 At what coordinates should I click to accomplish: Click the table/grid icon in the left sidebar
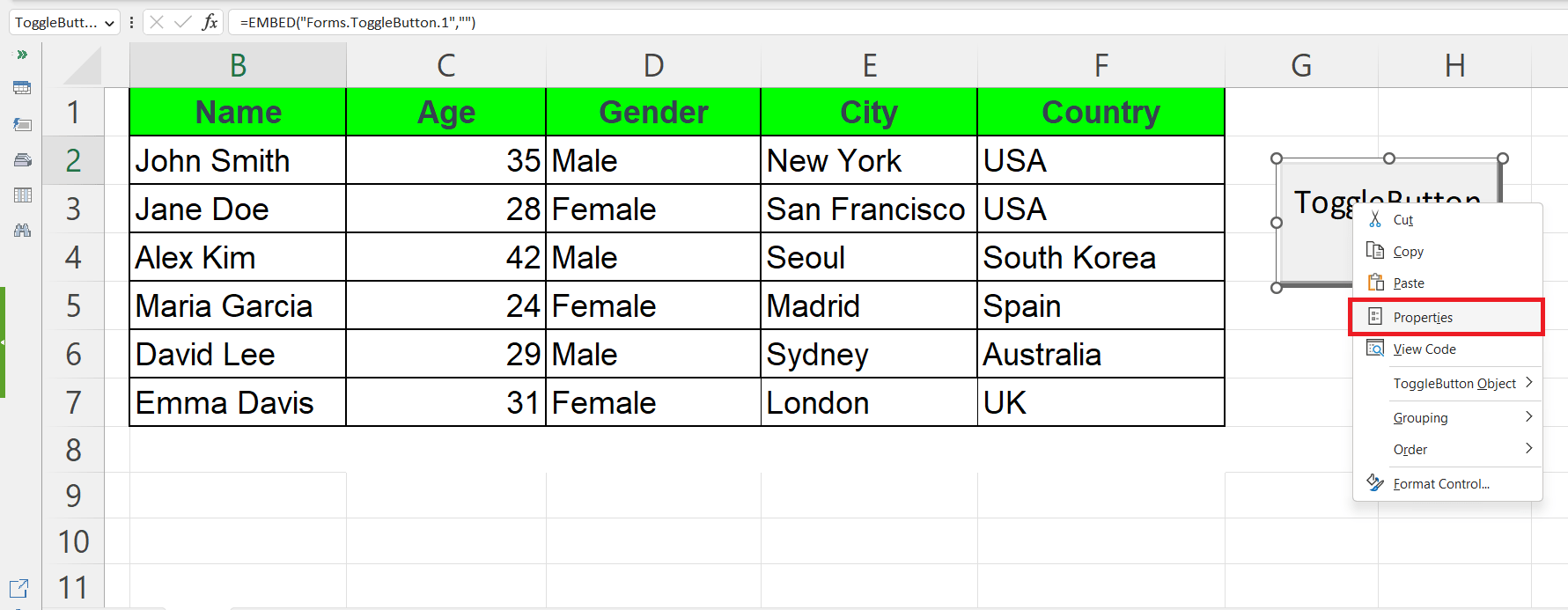pyautogui.click(x=20, y=195)
